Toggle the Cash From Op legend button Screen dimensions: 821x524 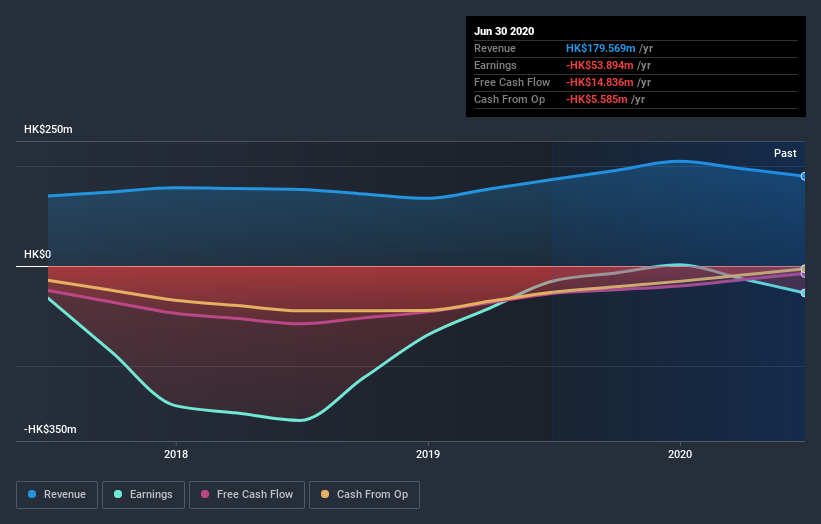(364, 495)
